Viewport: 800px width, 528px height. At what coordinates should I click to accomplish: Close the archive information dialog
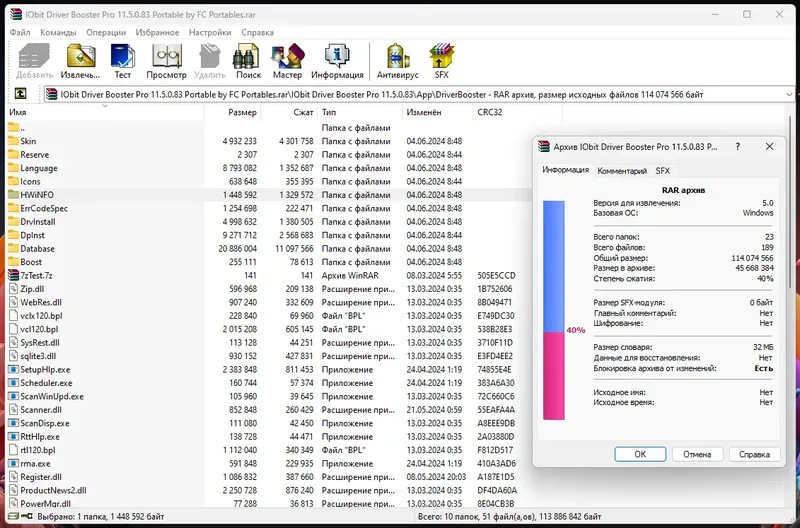[x=769, y=146]
